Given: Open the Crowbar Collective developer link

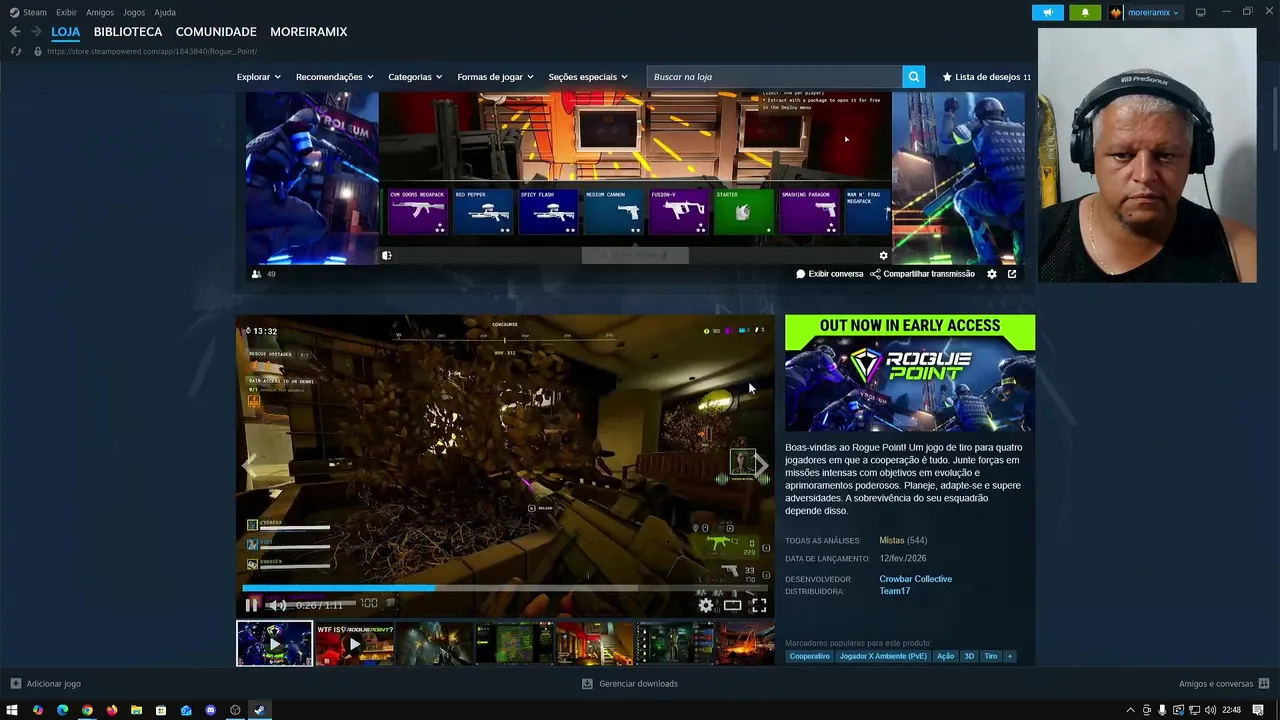Looking at the screenshot, I should coord(915,579).
